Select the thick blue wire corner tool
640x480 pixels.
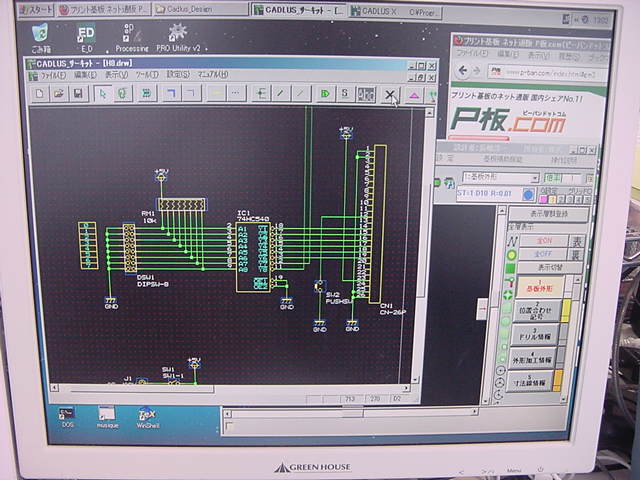[171, 93]
